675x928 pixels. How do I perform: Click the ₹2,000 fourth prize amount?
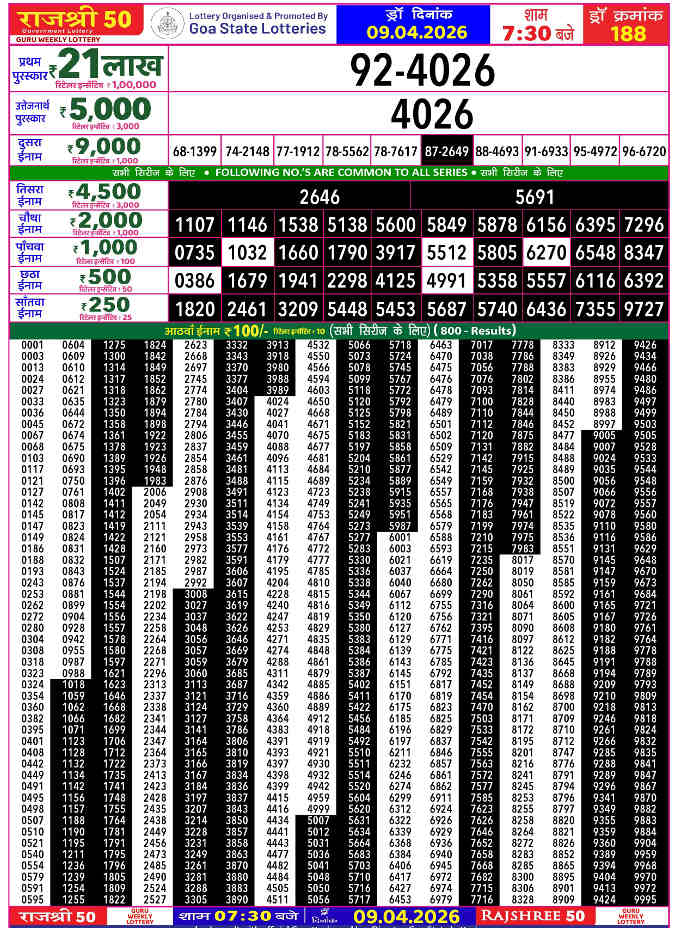pyautogui.click(x=105, y=220)
